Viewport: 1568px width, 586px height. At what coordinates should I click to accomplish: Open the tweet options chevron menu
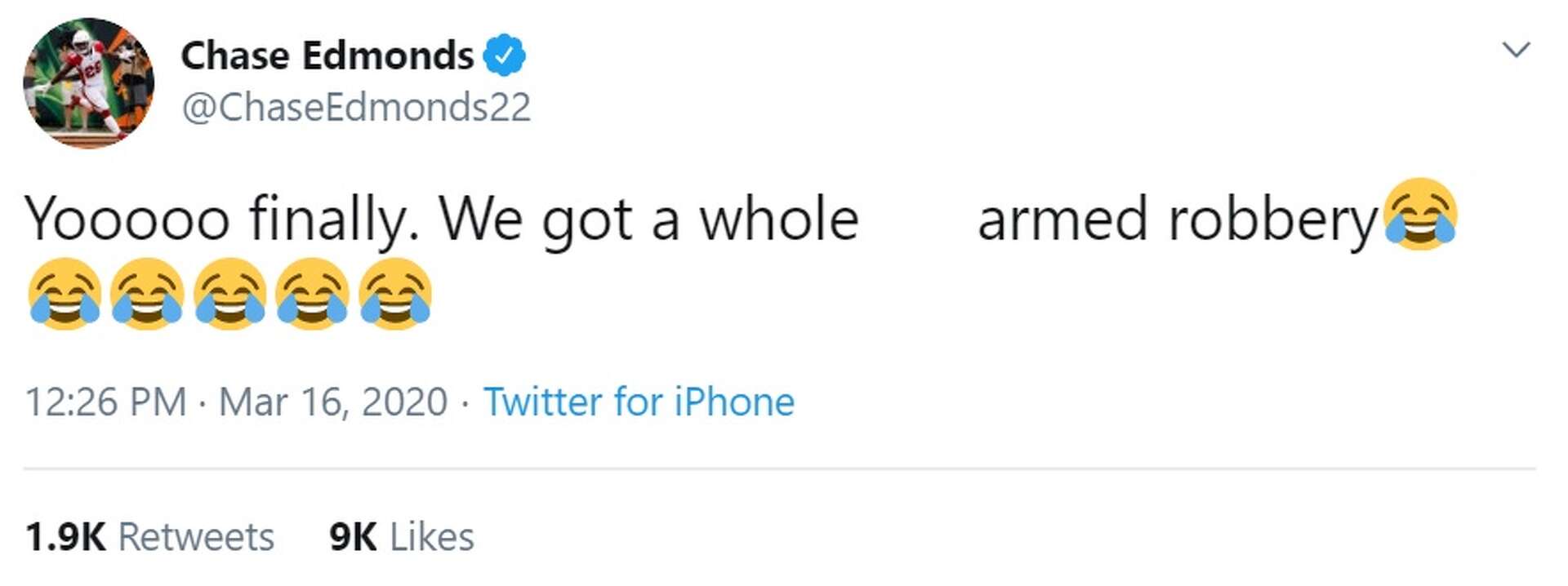tap(1516, 50)
